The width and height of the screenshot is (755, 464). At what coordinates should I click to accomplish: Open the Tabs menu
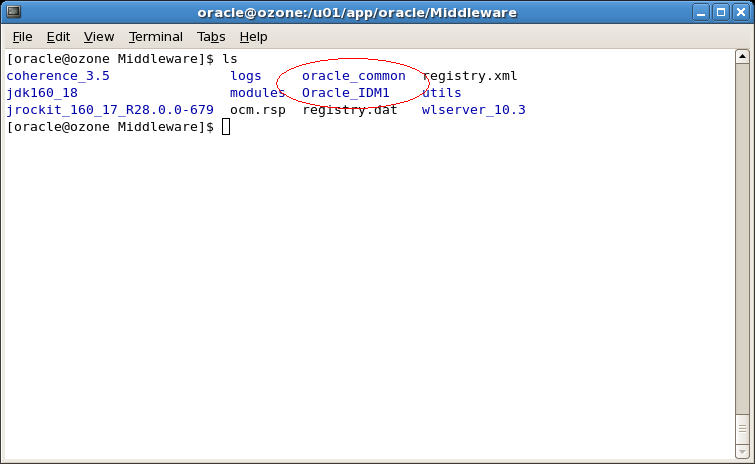pyautogui.click(x=211, y=37)
